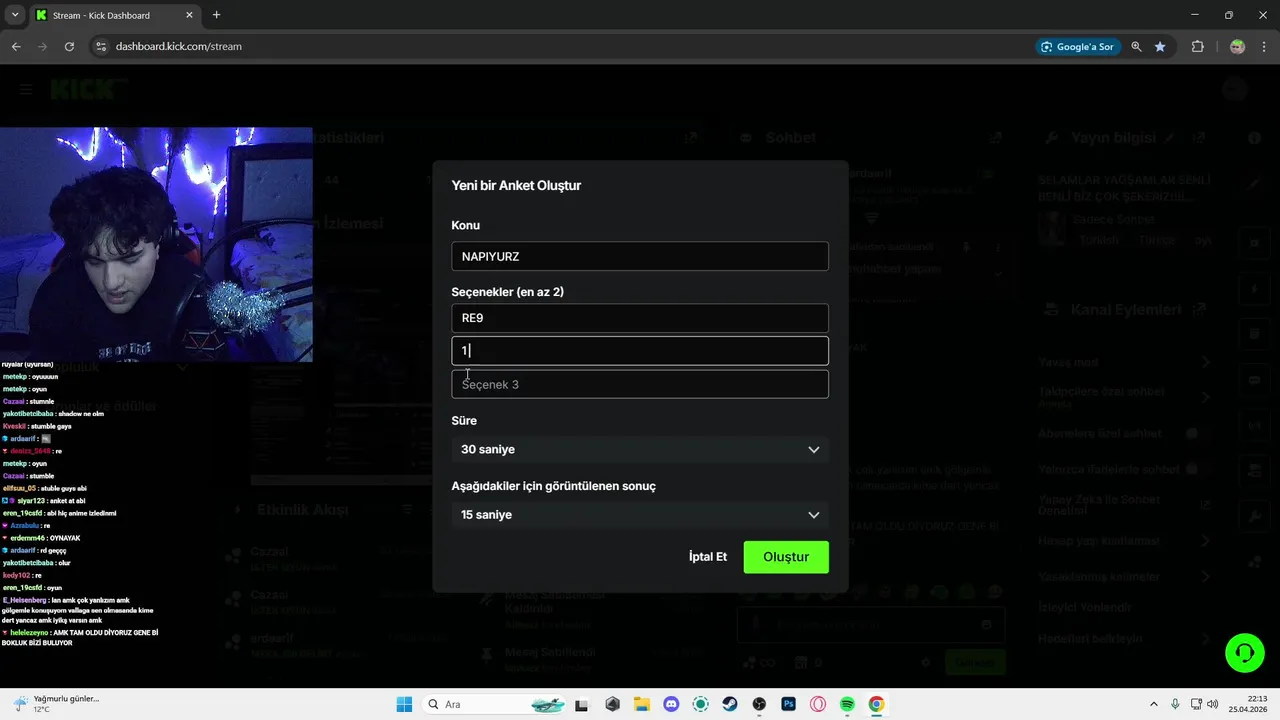
Task: Open the Chrome profile avatar
Action: tap(1237, 46)
